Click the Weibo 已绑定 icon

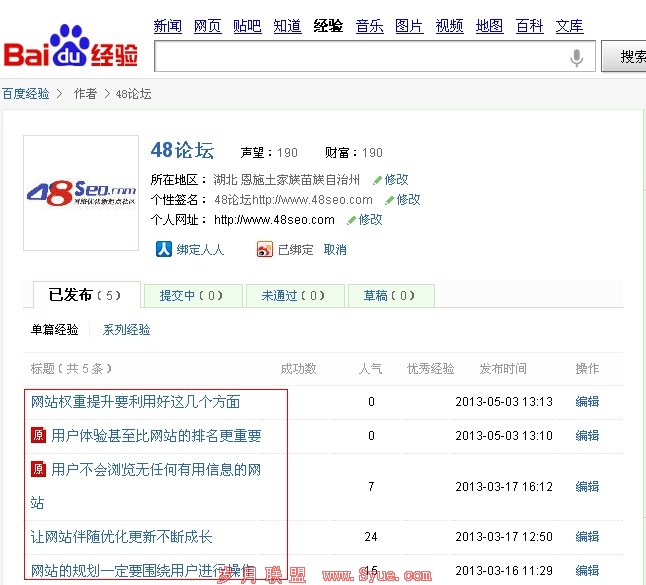(x=264, y=249)
